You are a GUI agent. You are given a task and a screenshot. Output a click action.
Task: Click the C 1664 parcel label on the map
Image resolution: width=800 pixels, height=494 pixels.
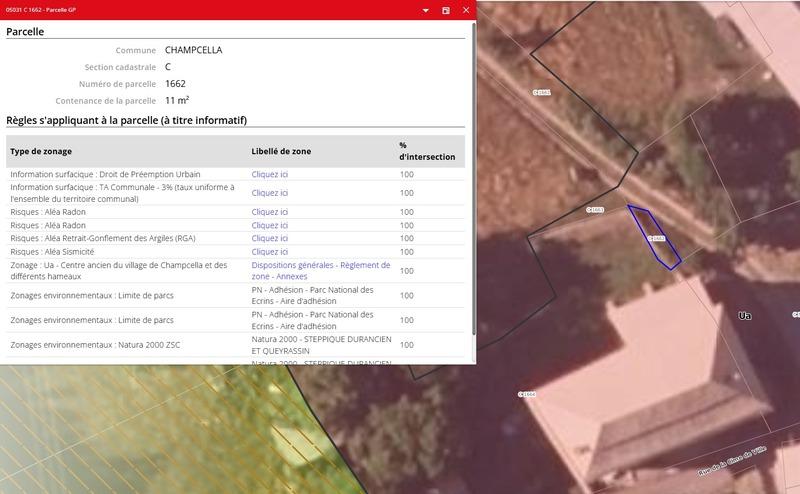[x=527, y=394]
